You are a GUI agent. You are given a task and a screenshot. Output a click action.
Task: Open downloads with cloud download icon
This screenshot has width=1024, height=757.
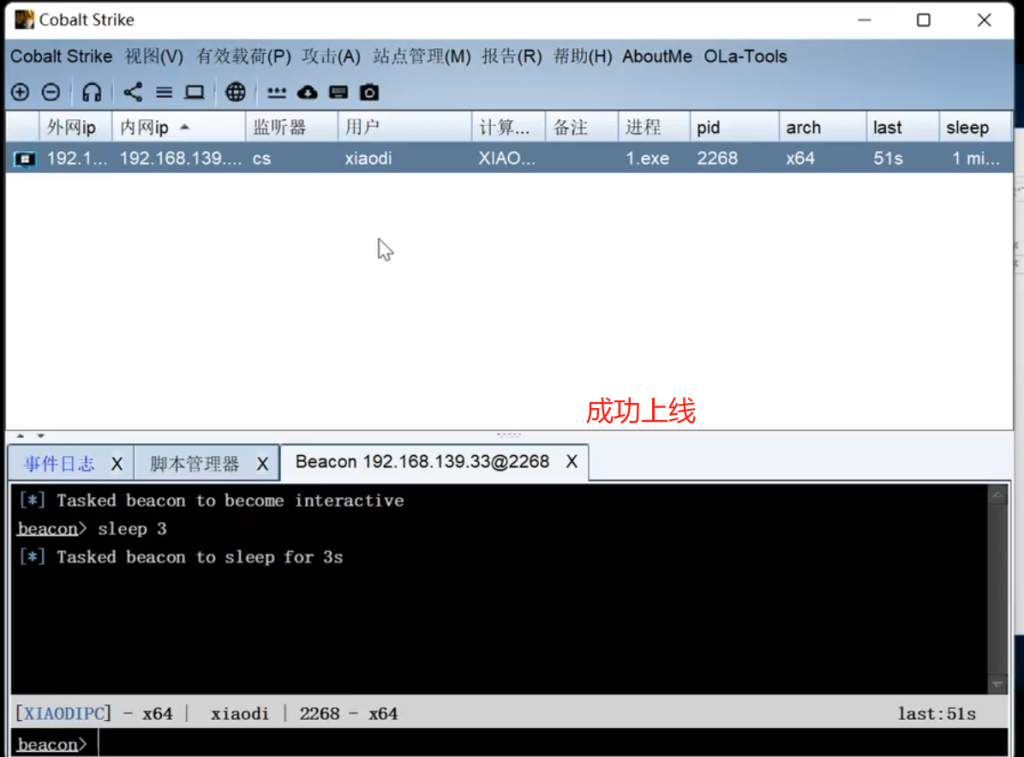click(307, 92)
